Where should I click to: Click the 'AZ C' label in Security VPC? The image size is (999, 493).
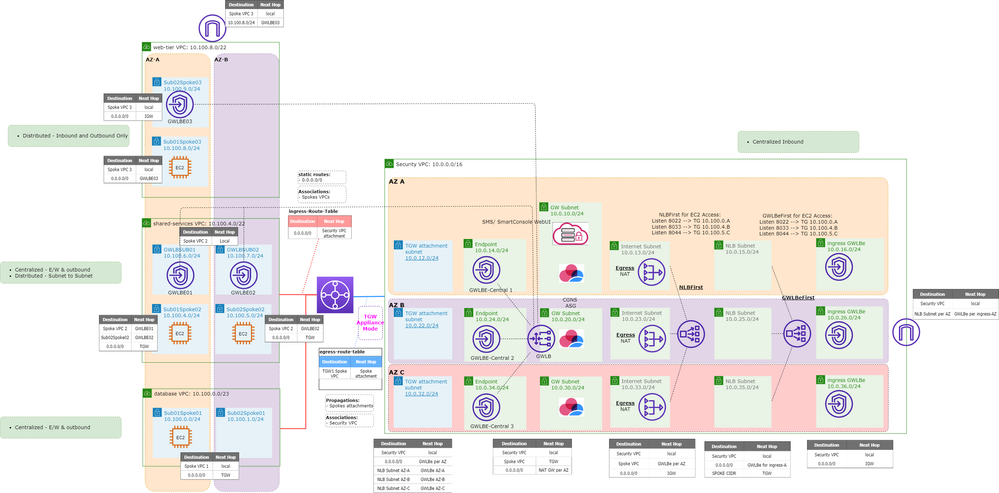[396, 373]
